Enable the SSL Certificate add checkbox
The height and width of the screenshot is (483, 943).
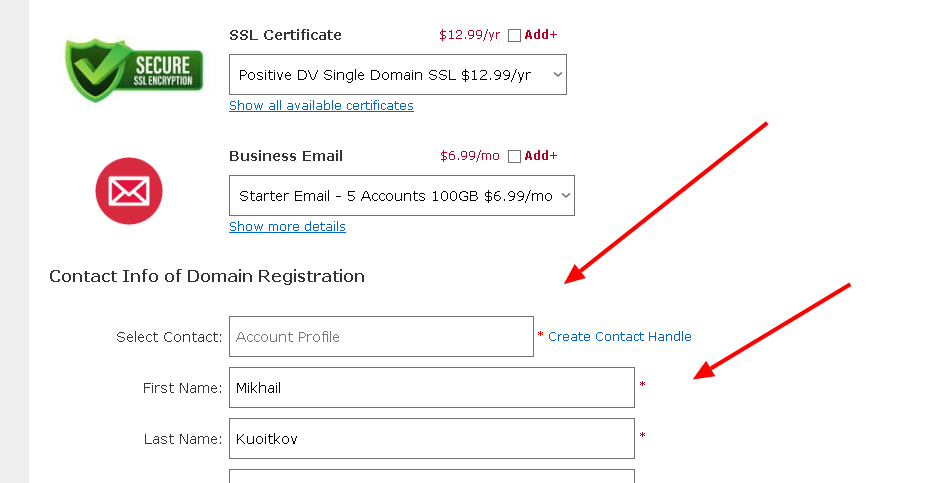coord(515,35)
